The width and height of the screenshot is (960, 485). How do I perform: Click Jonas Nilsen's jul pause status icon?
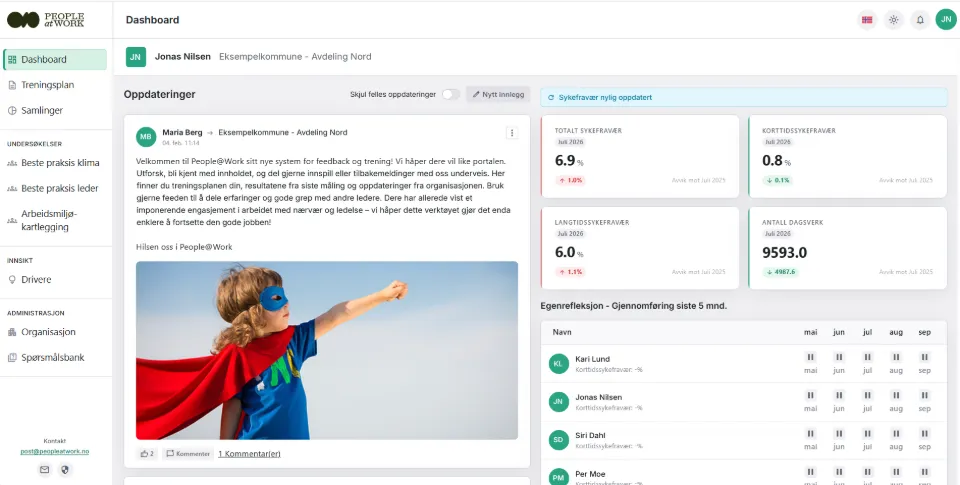coord(868,396)
